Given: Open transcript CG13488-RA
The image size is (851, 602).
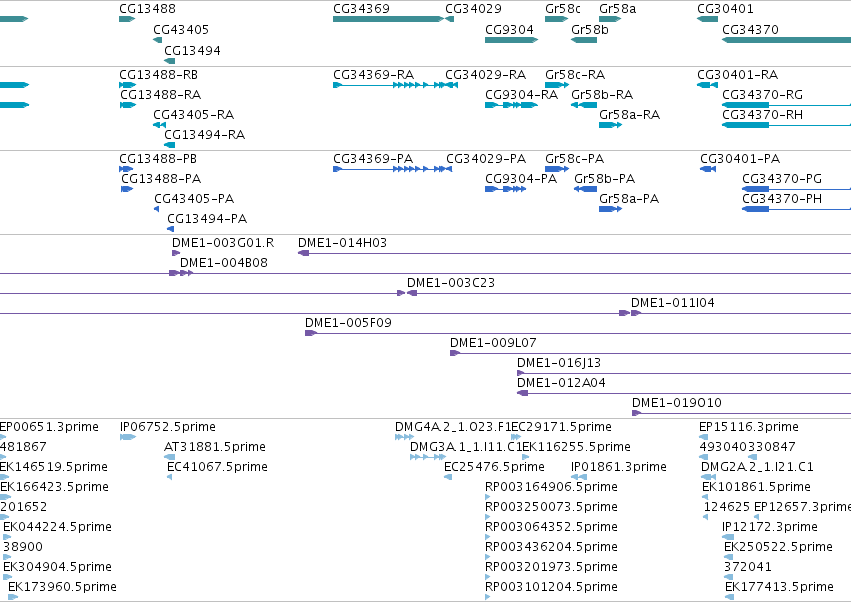Looking at the screenshot, I should (128, 105).
